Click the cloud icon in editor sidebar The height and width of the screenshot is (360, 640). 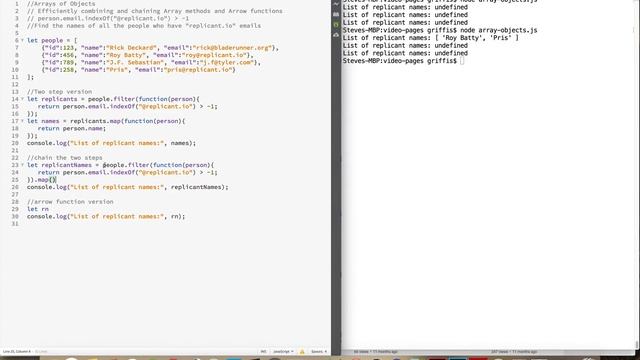coord(336,36)
